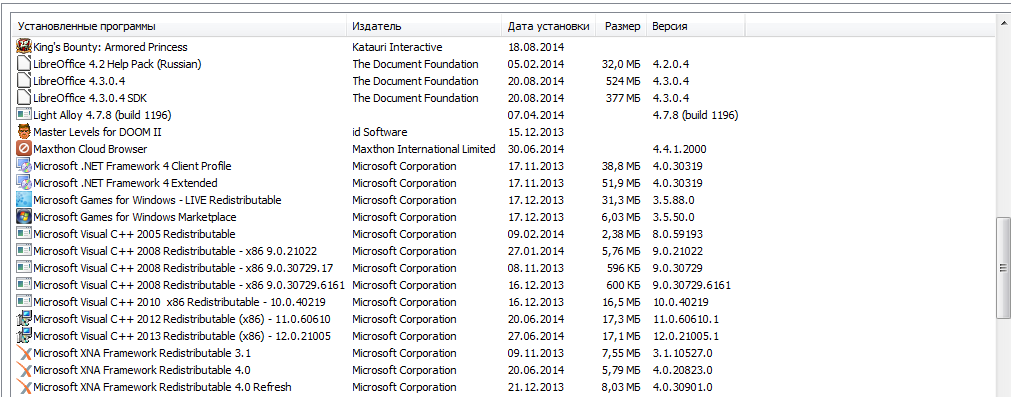Click the size value 524 МБ

[623, 81]
